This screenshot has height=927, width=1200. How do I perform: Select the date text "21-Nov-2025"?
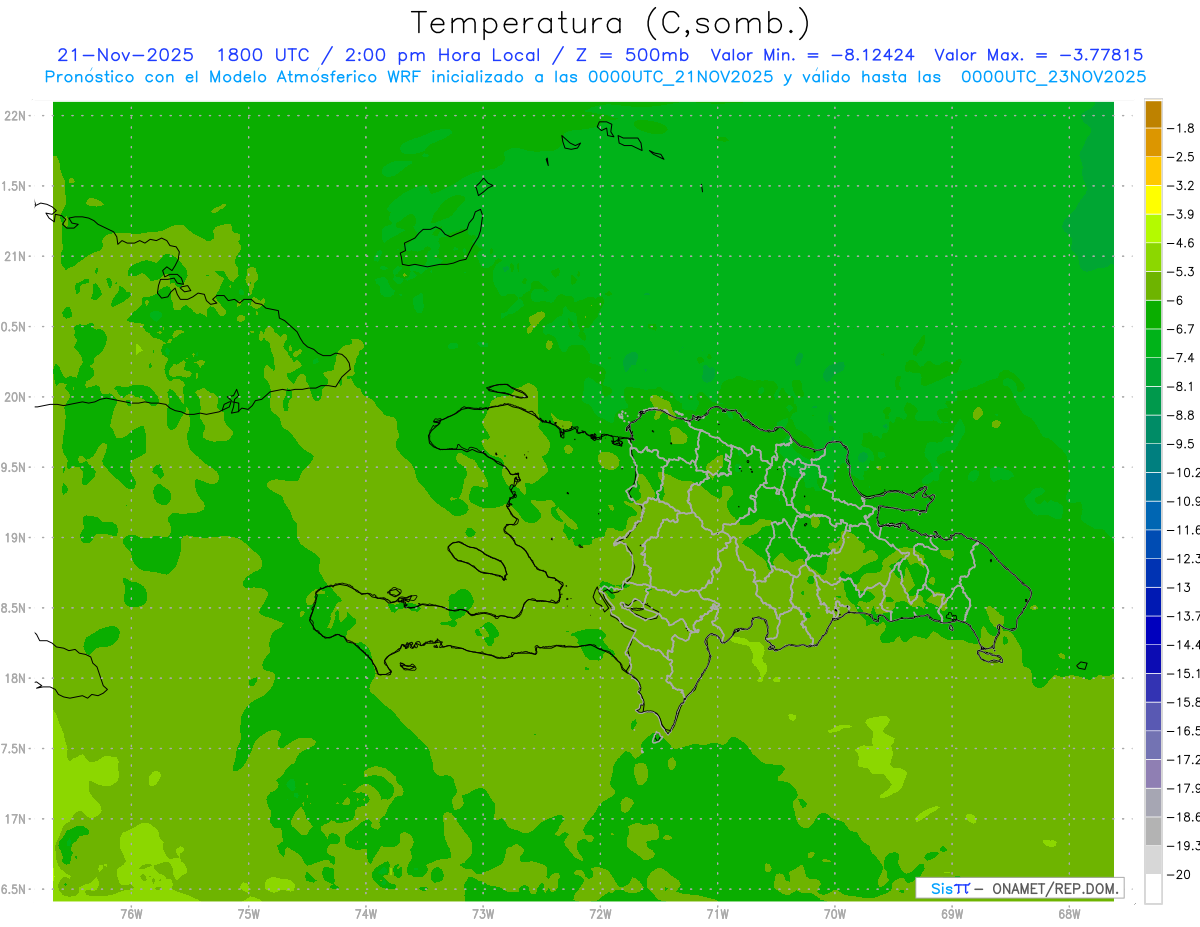125,55
